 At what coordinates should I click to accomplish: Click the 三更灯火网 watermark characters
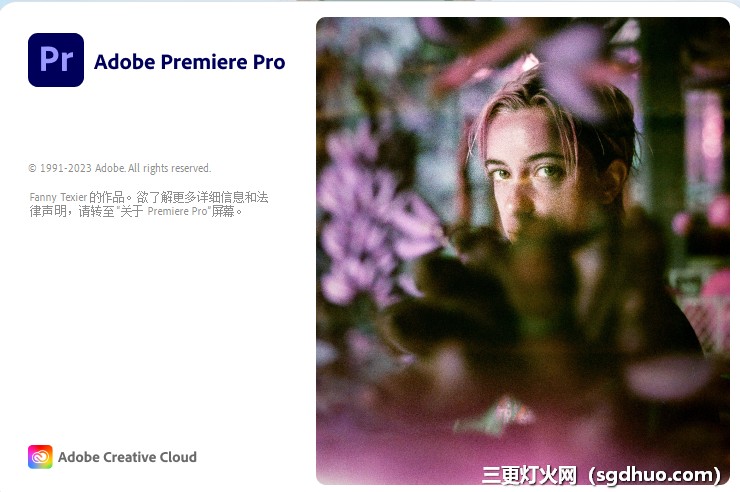coord(529,475)
